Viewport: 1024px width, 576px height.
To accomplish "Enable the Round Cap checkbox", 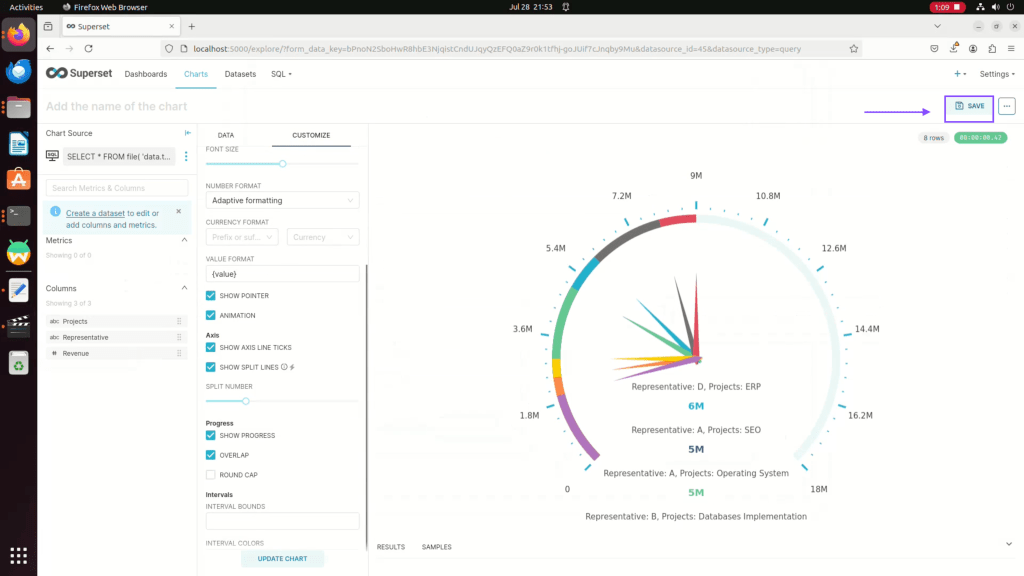I will (211, 475).
